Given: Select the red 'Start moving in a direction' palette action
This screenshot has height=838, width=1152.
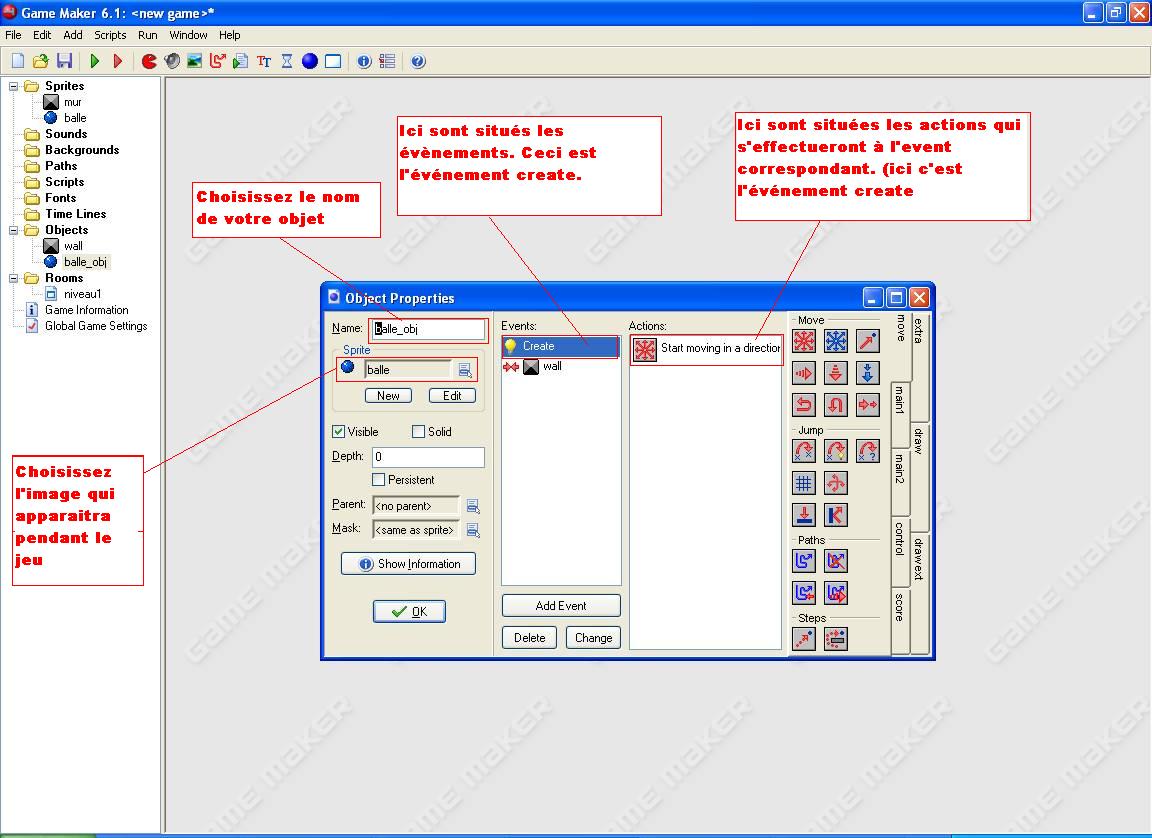Looking at the screenshot, I should point(804,342).
